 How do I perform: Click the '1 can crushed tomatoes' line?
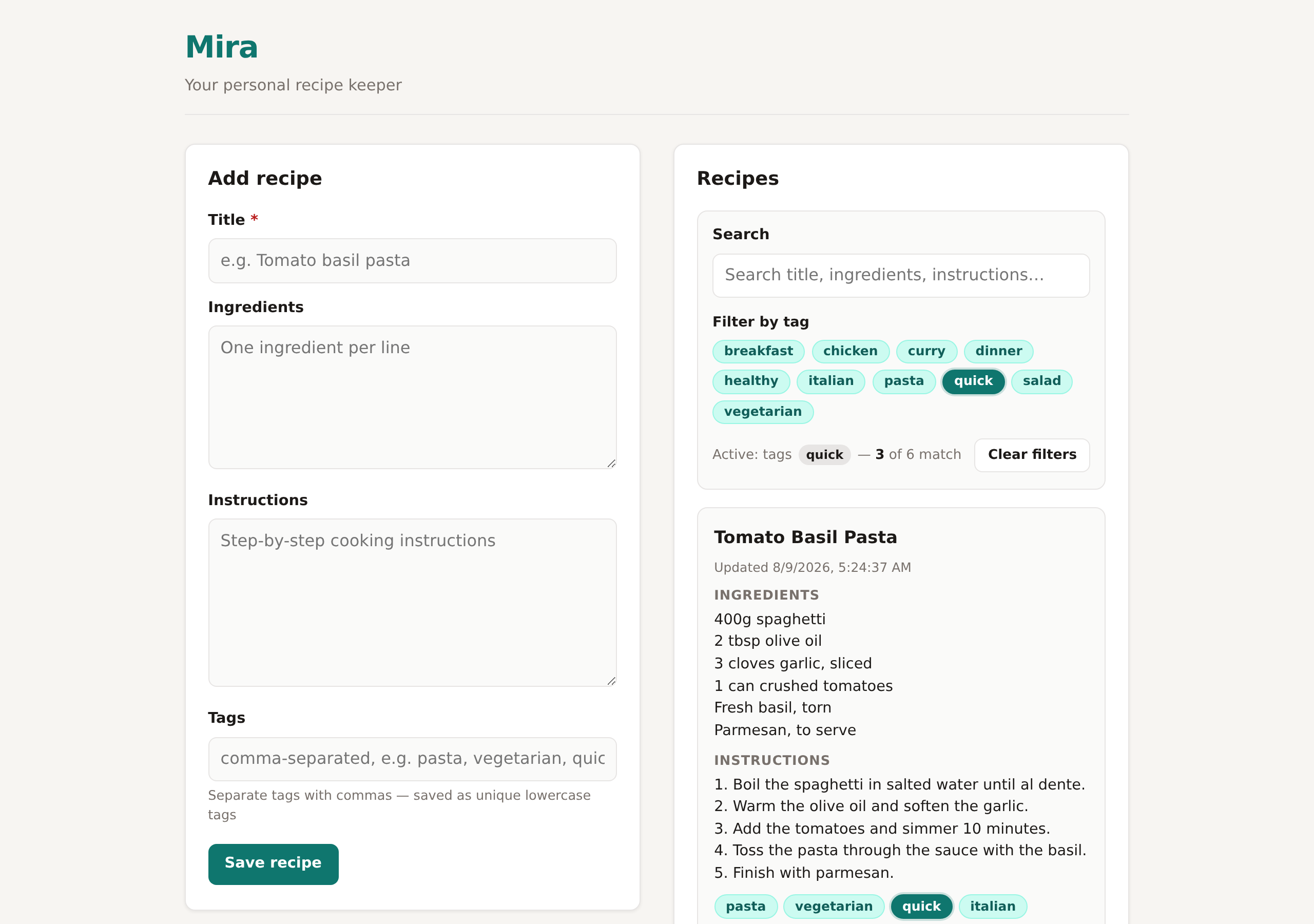coord(802,686)
